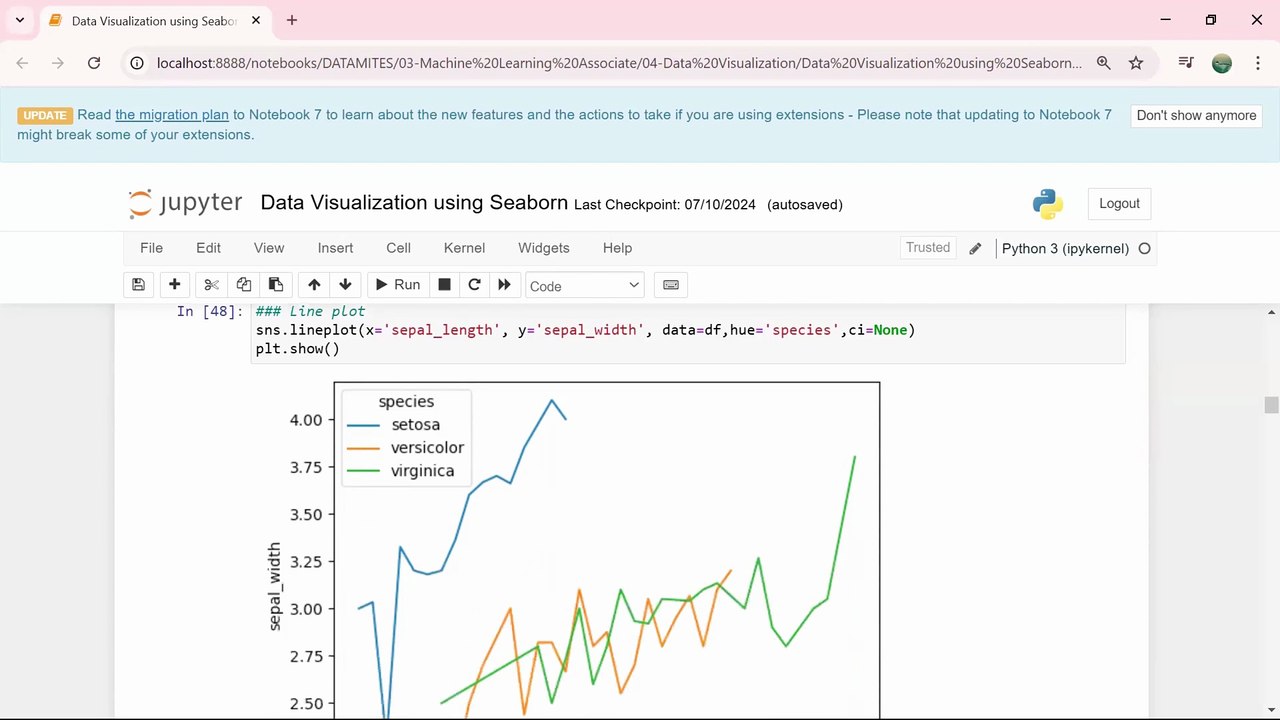Click the pencil edit mode icon
The image size is (1280, 720).
(x=975, y=248)
